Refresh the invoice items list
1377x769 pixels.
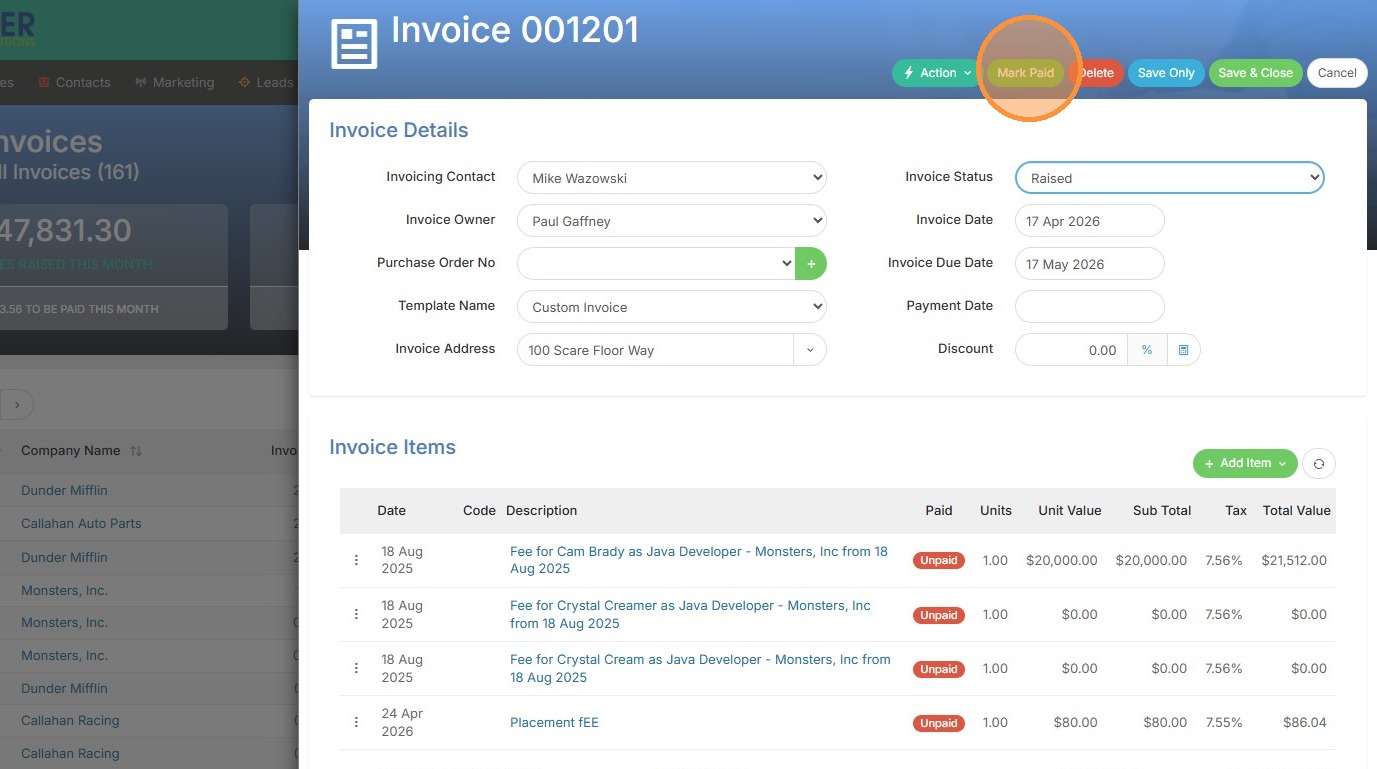pos(1319,464)
